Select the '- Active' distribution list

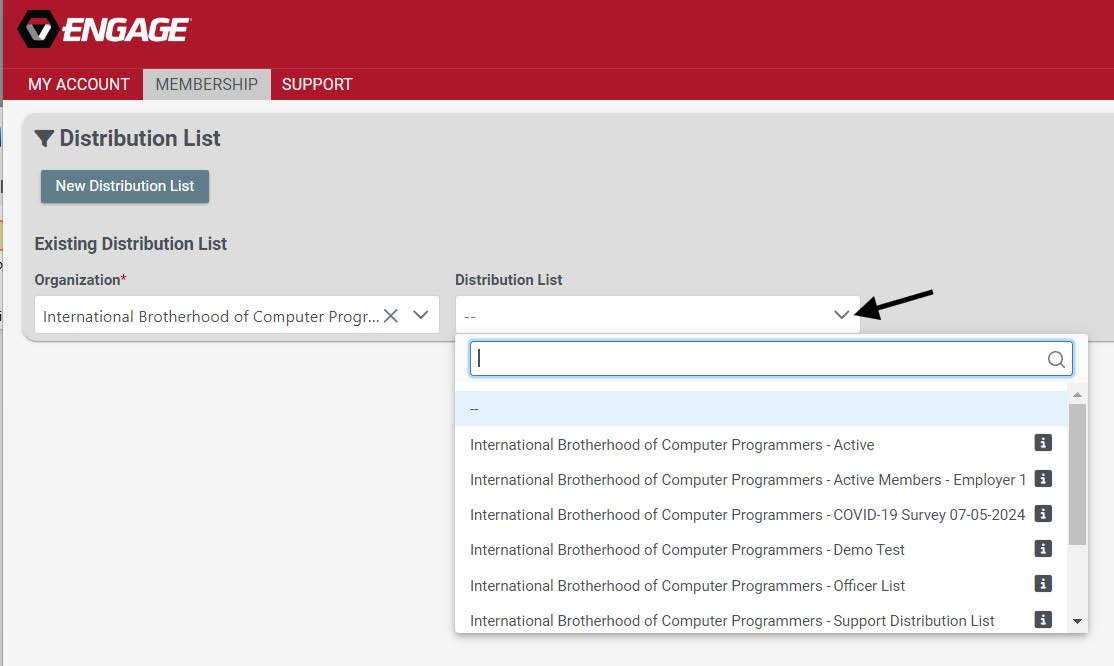click(x=762, y=444)
